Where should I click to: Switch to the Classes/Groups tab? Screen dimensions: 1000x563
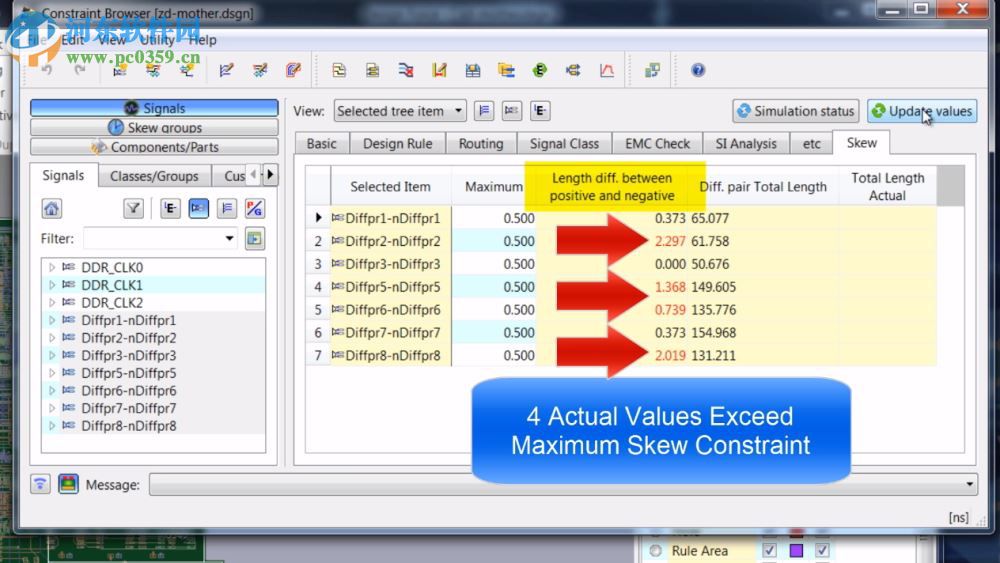click(x=154, y=176)
